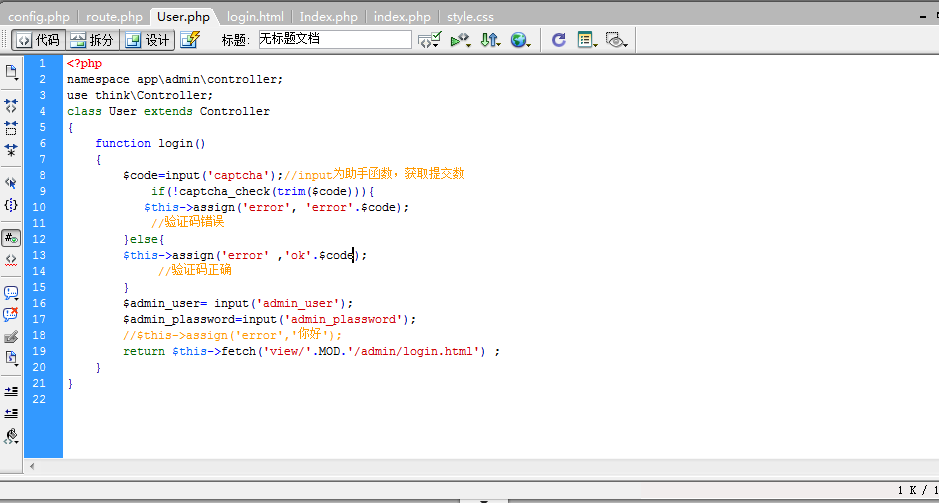Viewport: 939px width, 503px height.
Task: Click the 代码 (Code) view button
Action: coord(38,40)
